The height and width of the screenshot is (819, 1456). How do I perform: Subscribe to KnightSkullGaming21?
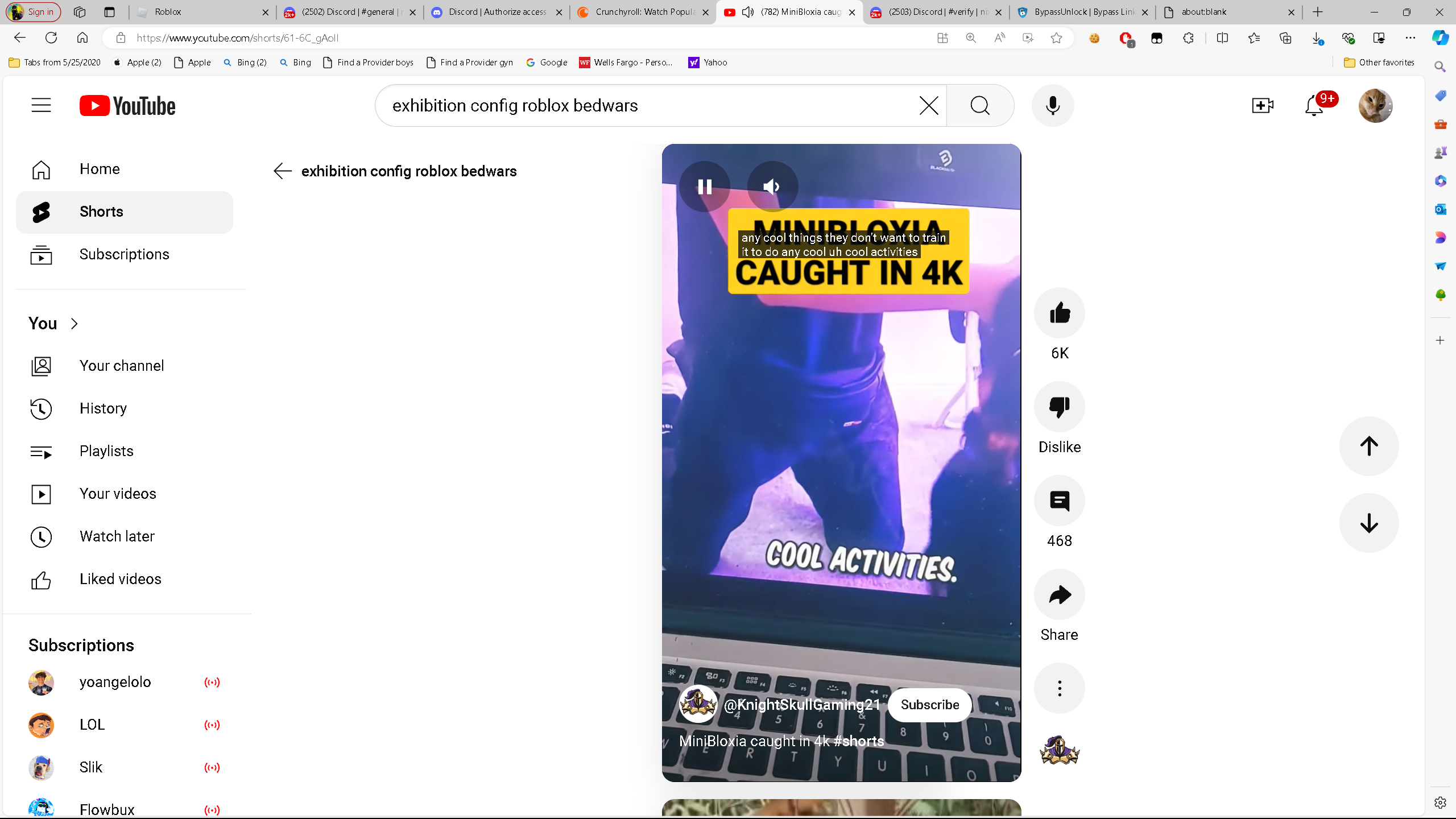(929, 705)
